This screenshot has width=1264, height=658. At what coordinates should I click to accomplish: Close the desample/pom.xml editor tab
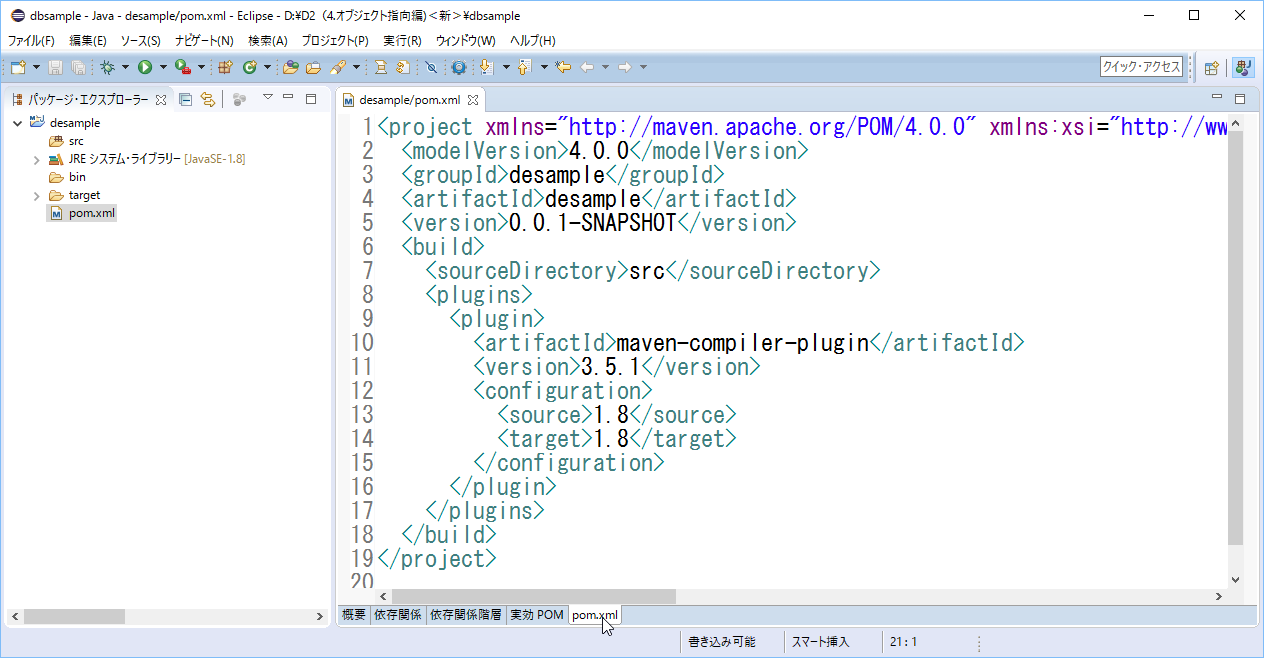click(474, 100)
